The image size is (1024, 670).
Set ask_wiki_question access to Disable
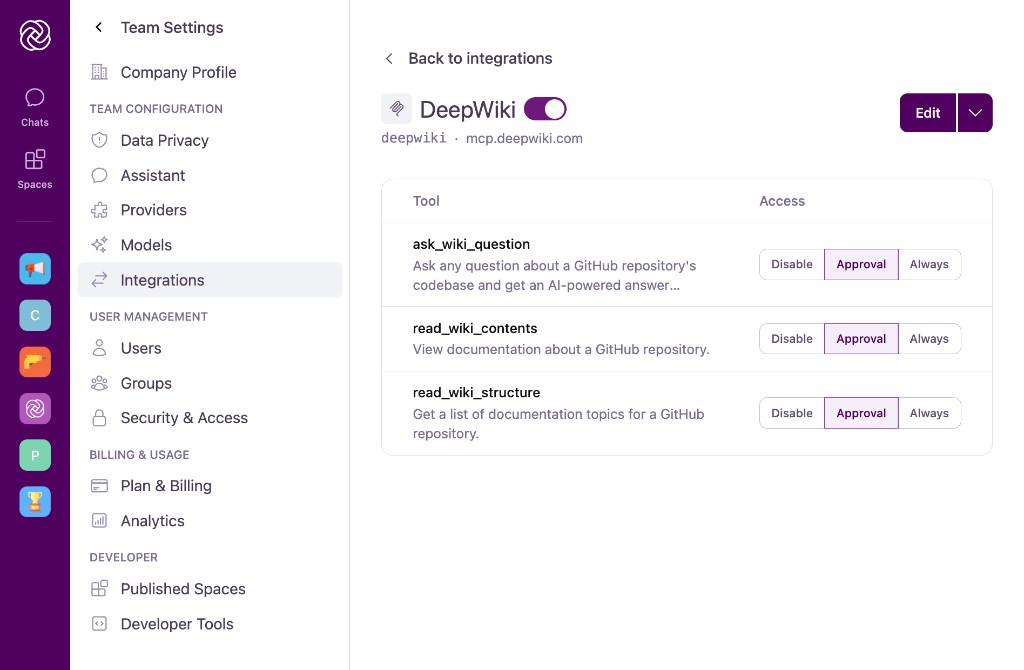point(792,264)
